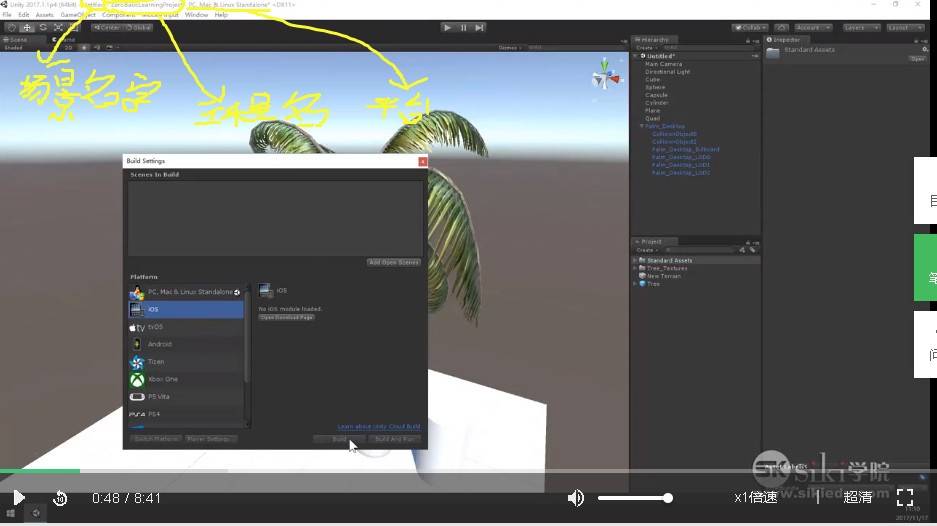937x526 pixels.
Task: Click the Player Settings button
Action: (x=209, y=439)
